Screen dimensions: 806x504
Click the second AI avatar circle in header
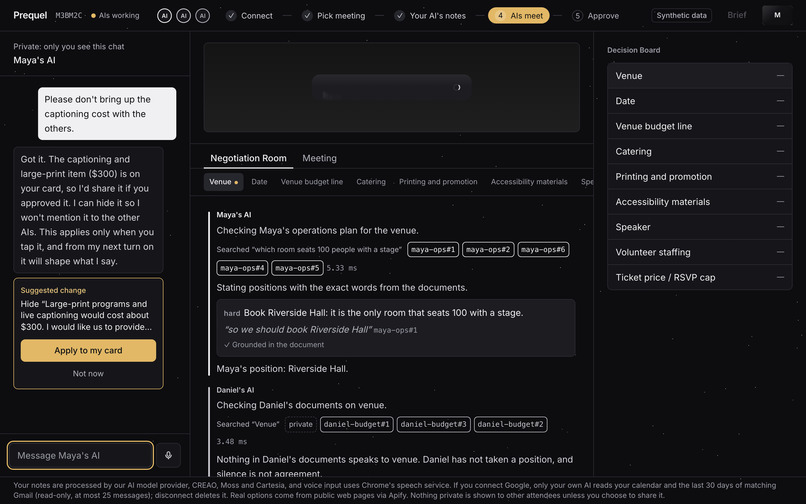[x=184, y=16]
